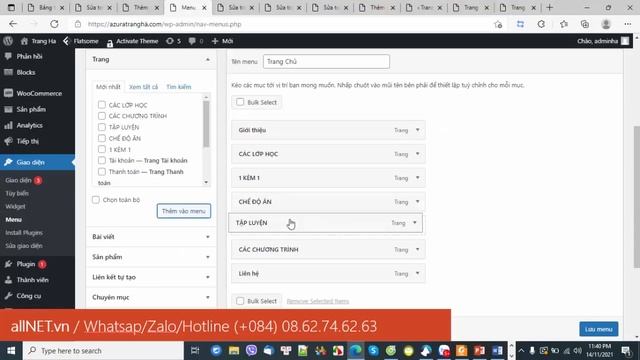The image size is (640, 360).
Task: Open the browser profile avatar
Action: click(x=606, y=24)
